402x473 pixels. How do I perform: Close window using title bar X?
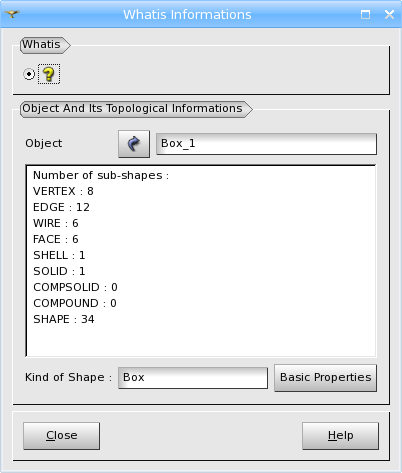pyautogui.click(x=389, y=14)
